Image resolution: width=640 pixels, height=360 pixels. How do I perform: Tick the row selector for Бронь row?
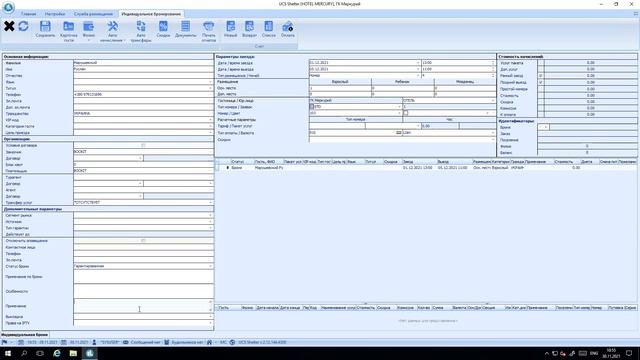217,168
